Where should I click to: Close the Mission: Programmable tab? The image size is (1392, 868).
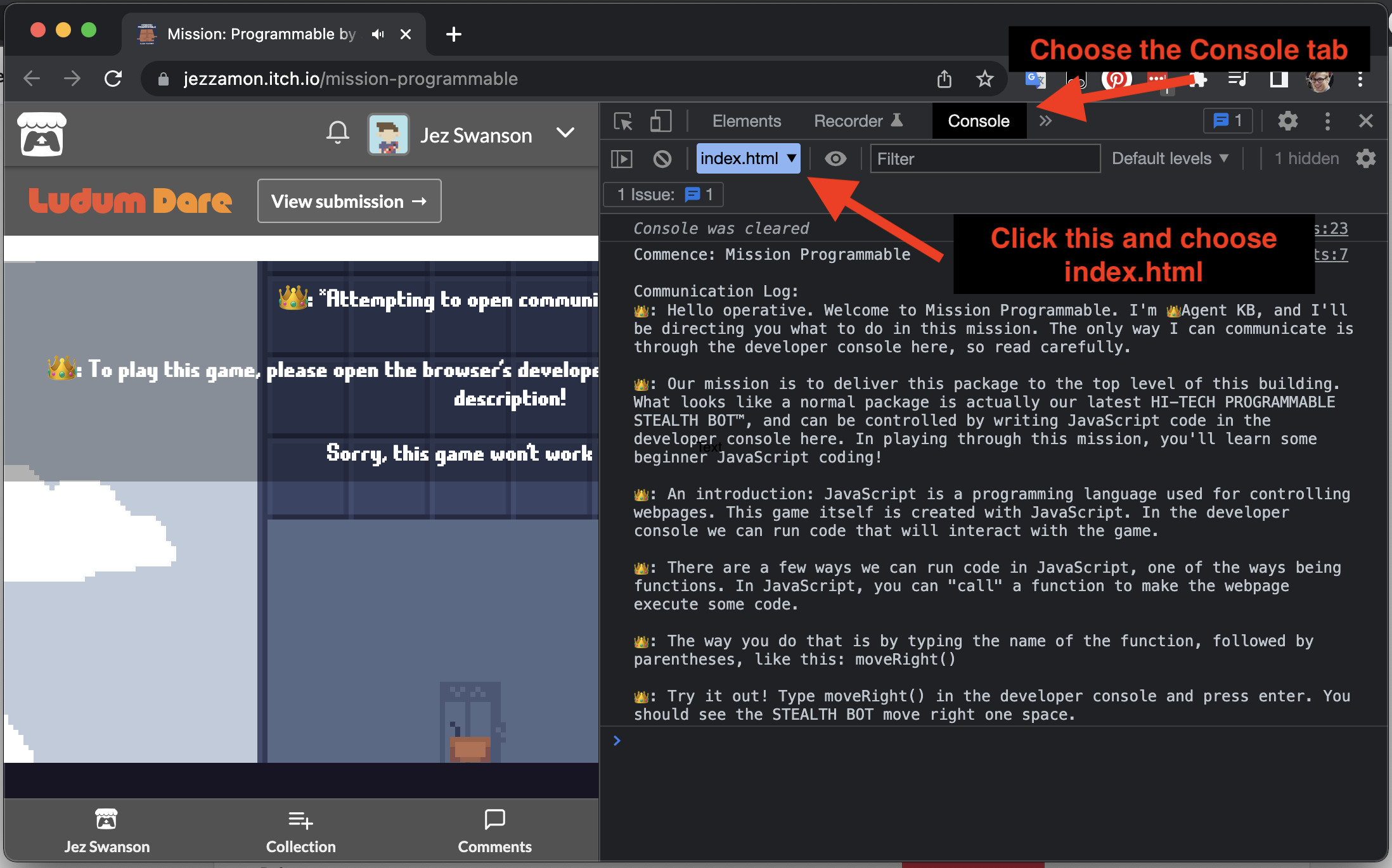(x=406, y=34)
